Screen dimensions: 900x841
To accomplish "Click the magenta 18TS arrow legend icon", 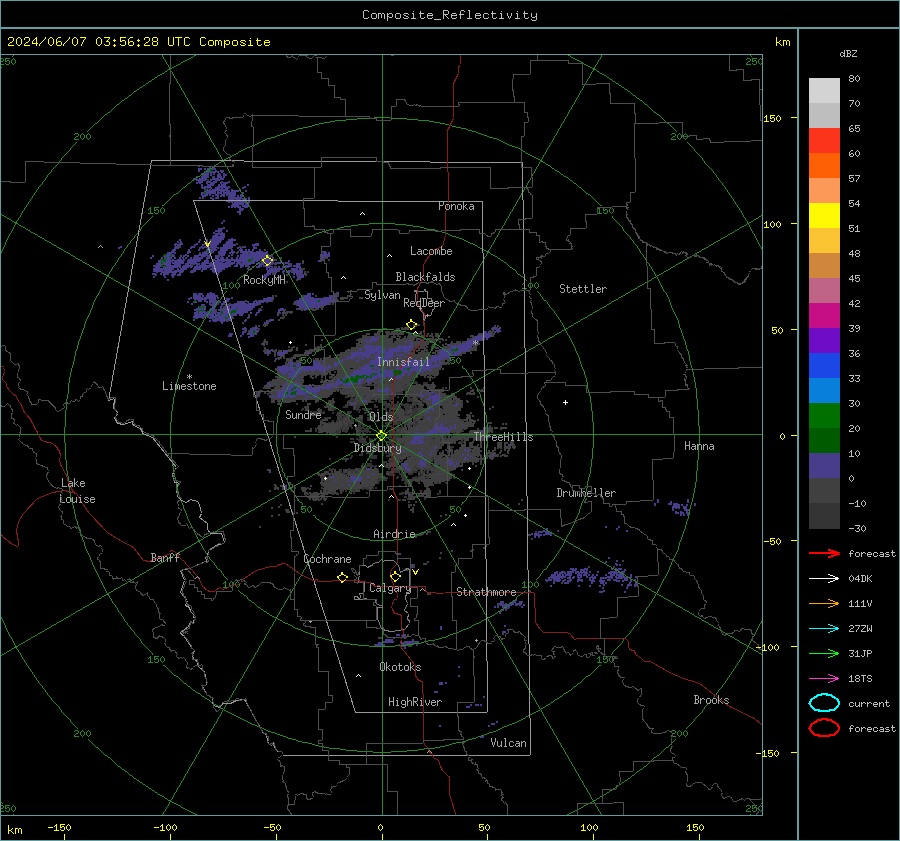I will coord(824,679).
